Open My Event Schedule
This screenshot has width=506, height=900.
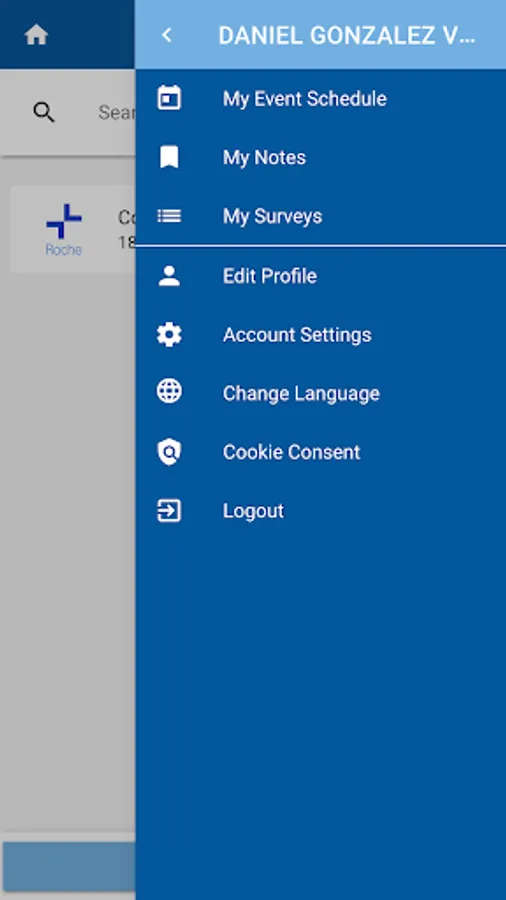pyautogui.click(x=321, y=99)
